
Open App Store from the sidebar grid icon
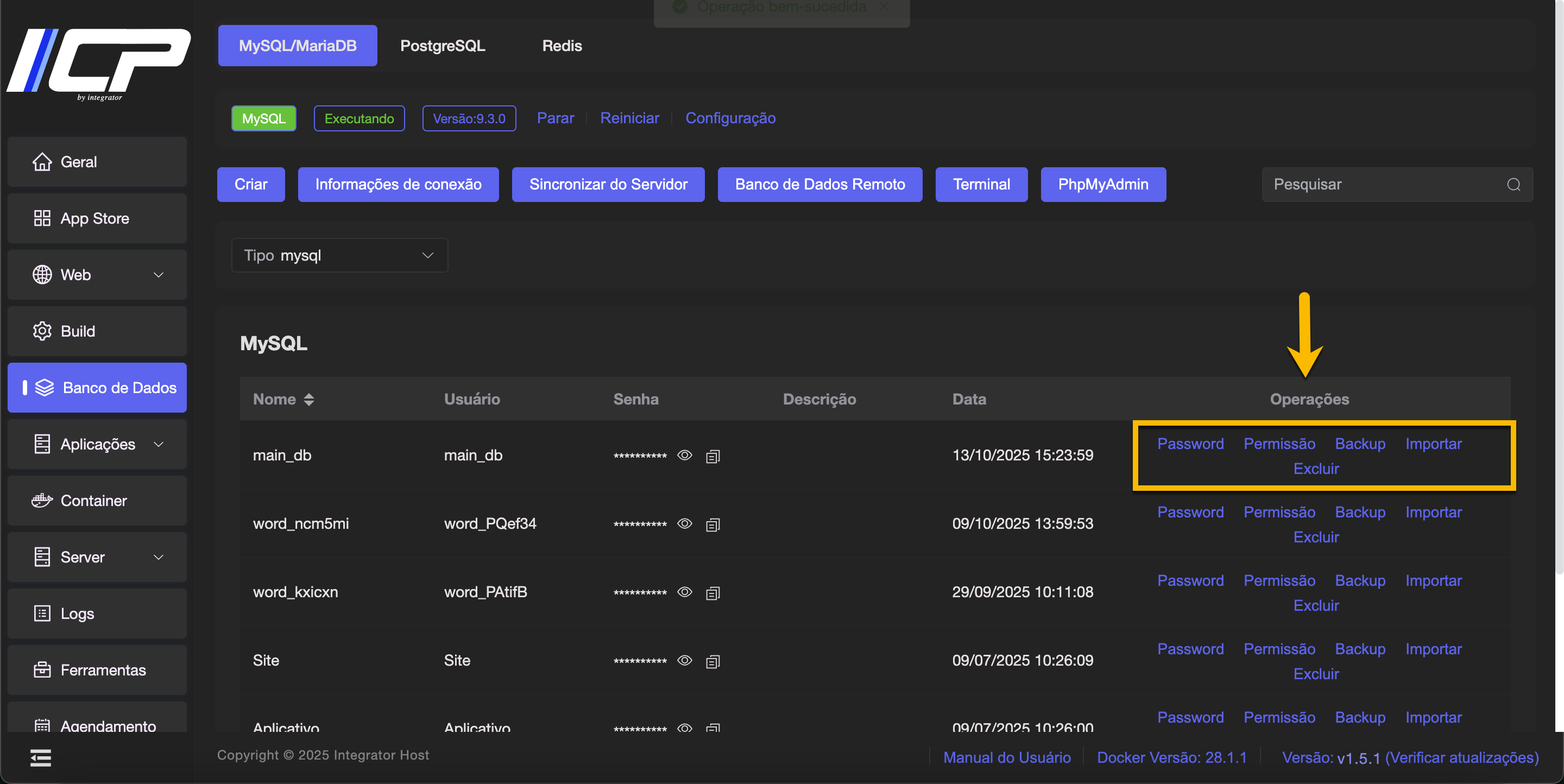[42, 218]
